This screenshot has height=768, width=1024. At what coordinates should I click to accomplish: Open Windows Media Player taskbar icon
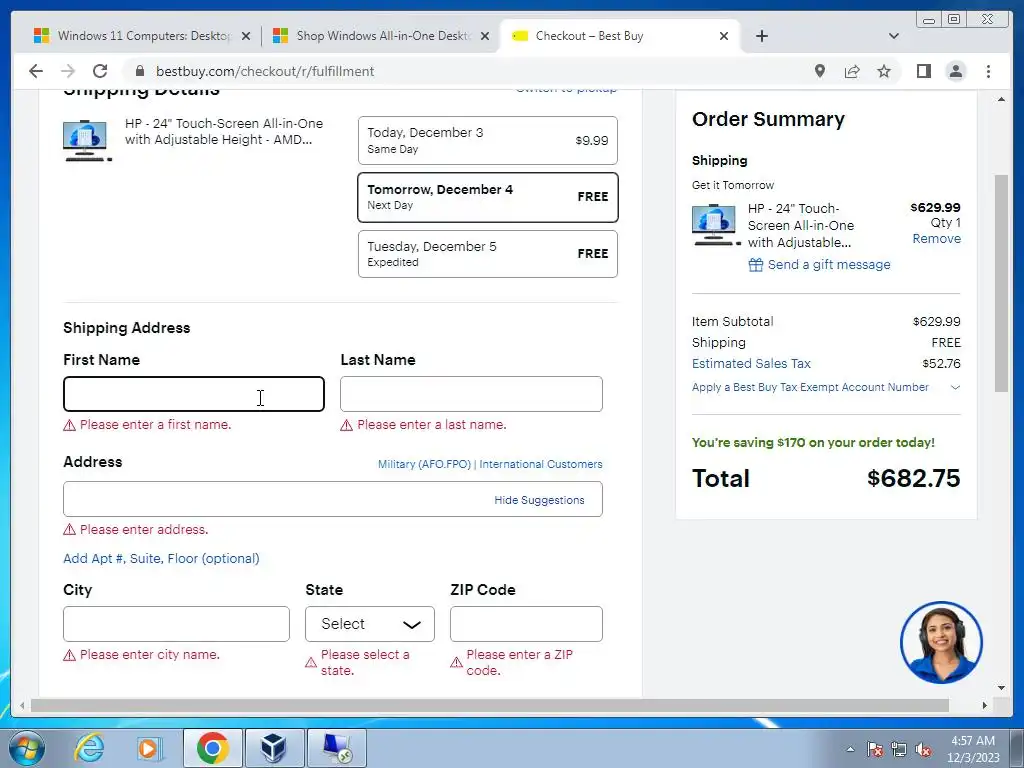148,748
